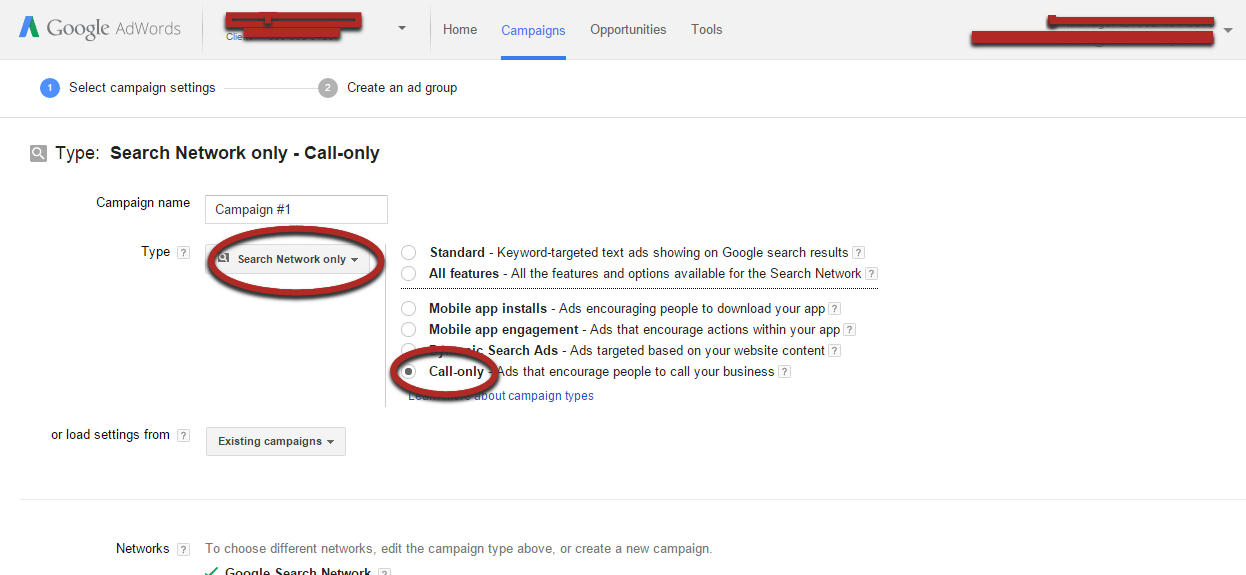Select Dynamic Search Ads radio button
This screenshot has width=1246, height=575.
click(409, 351)
